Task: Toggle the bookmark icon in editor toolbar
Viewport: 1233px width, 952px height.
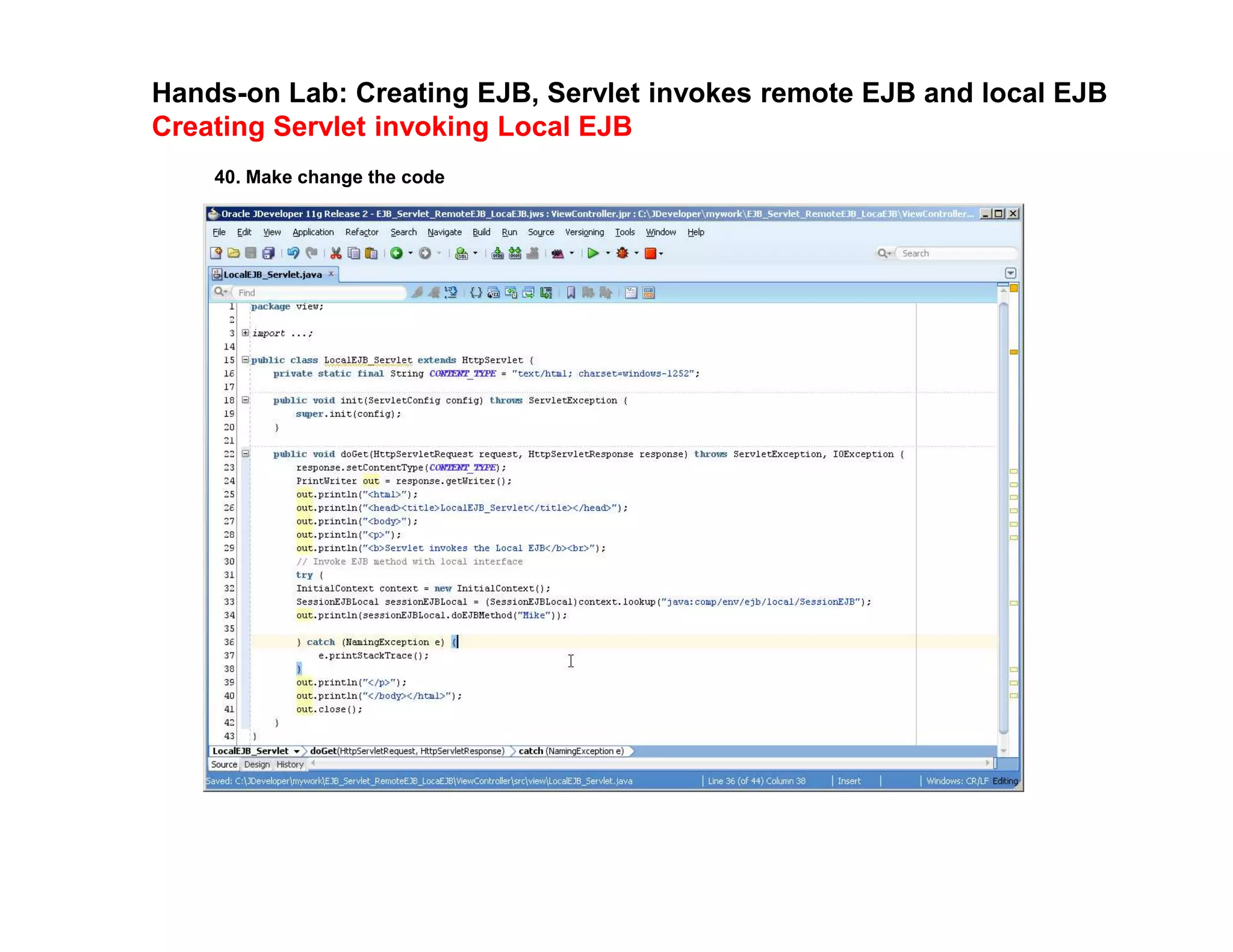Action: coord(571,292)
